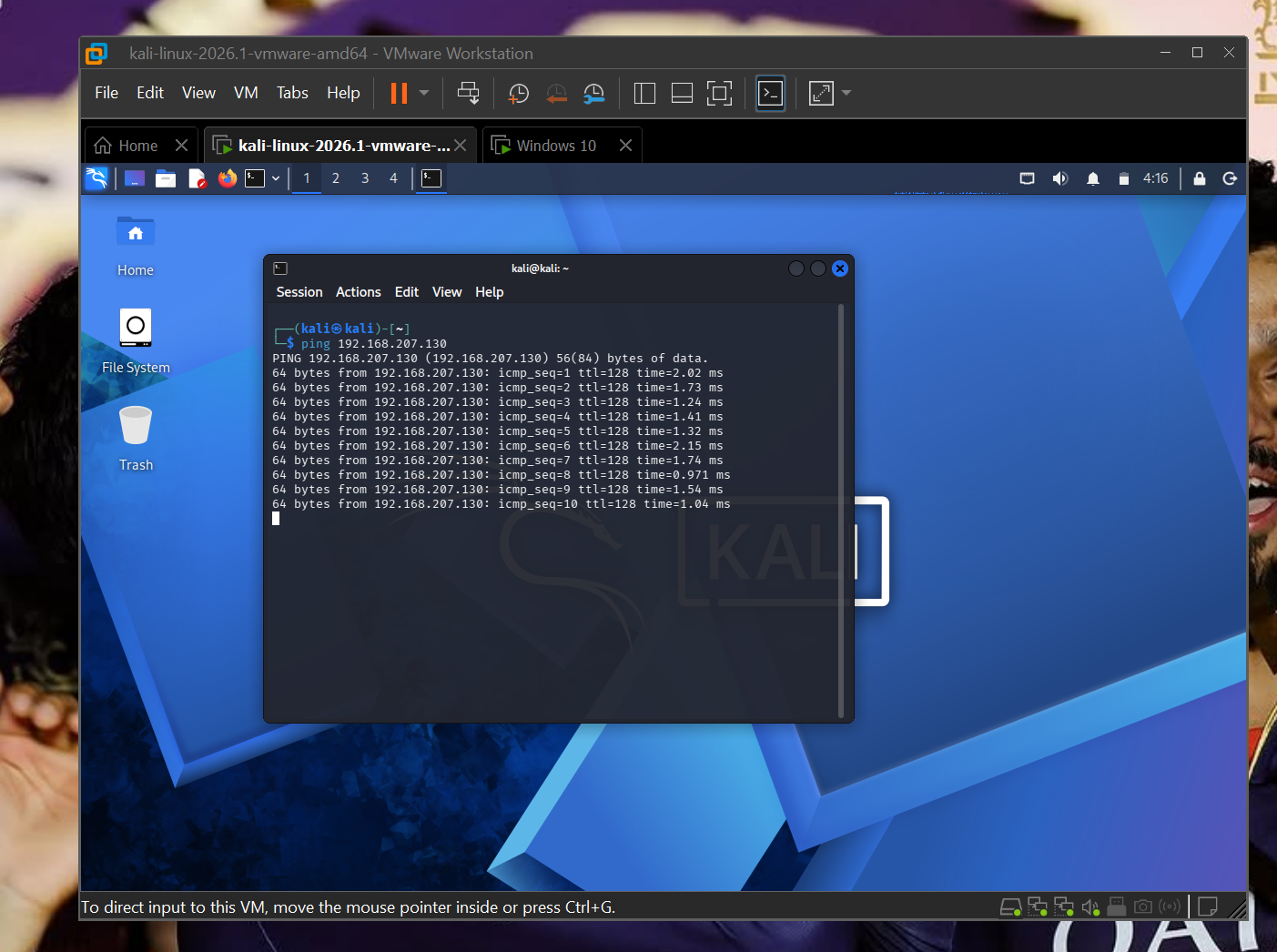1277x952 pixels.
Task: Launch terminal emulator from the panel launcher
Action: 255,178
